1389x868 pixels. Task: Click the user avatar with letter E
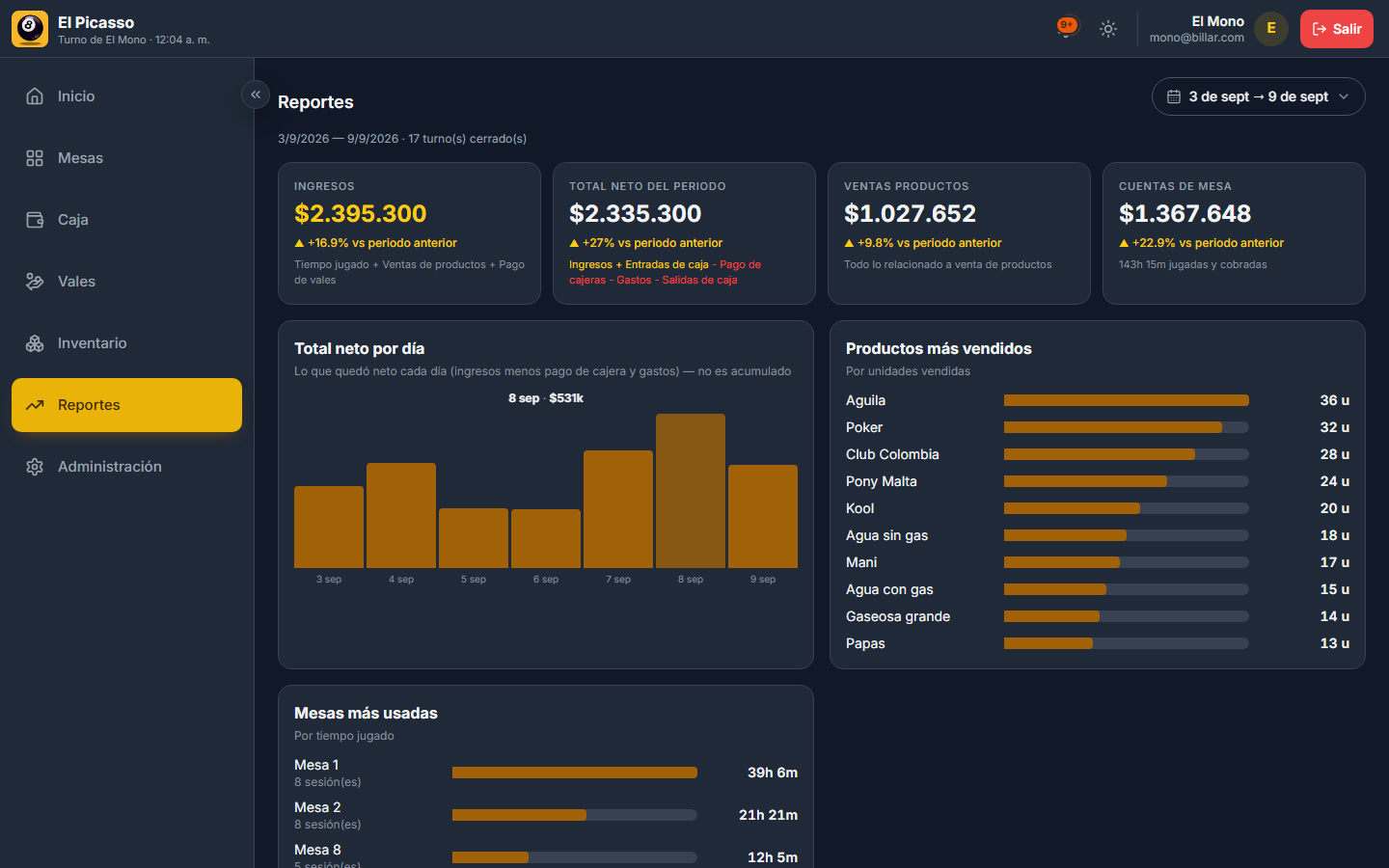click(1271, 29)
